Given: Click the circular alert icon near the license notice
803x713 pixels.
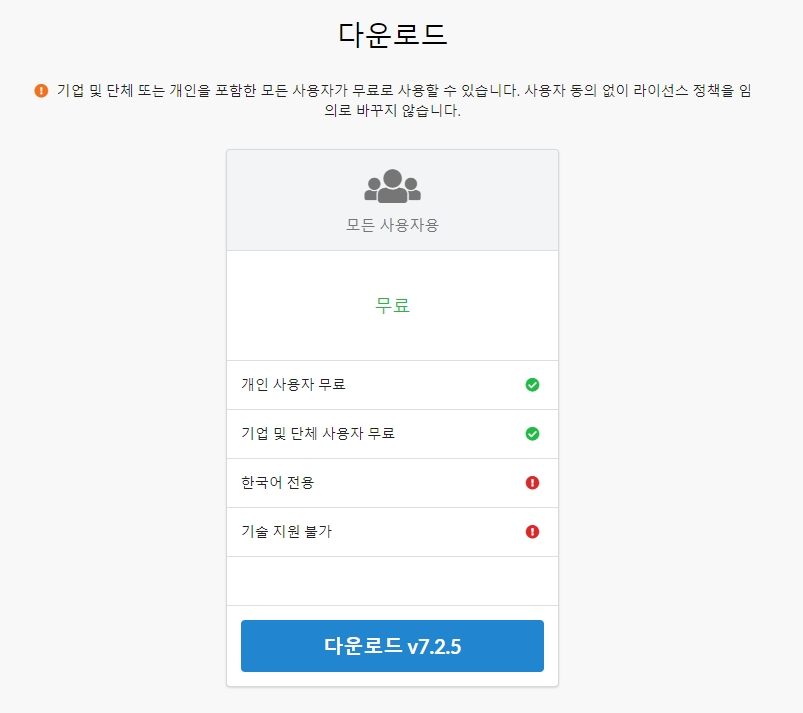Looking at the screenshot, I should [39, 90].
